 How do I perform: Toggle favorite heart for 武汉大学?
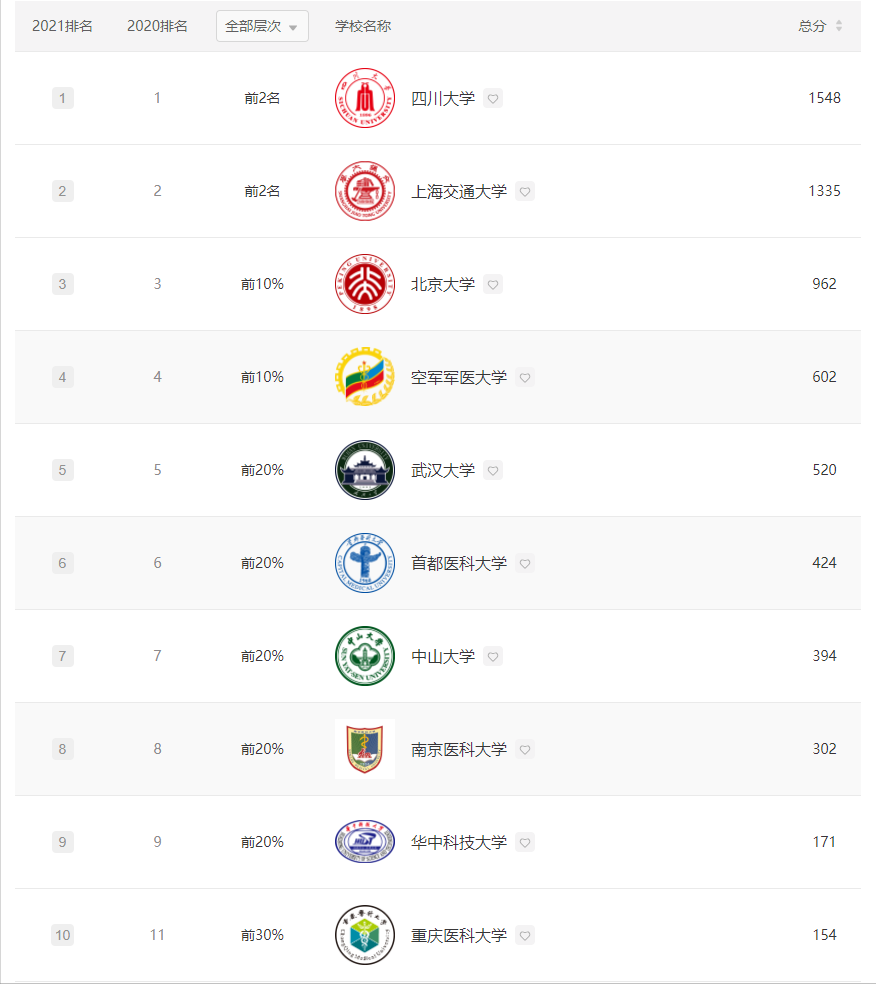pos(492,470)
